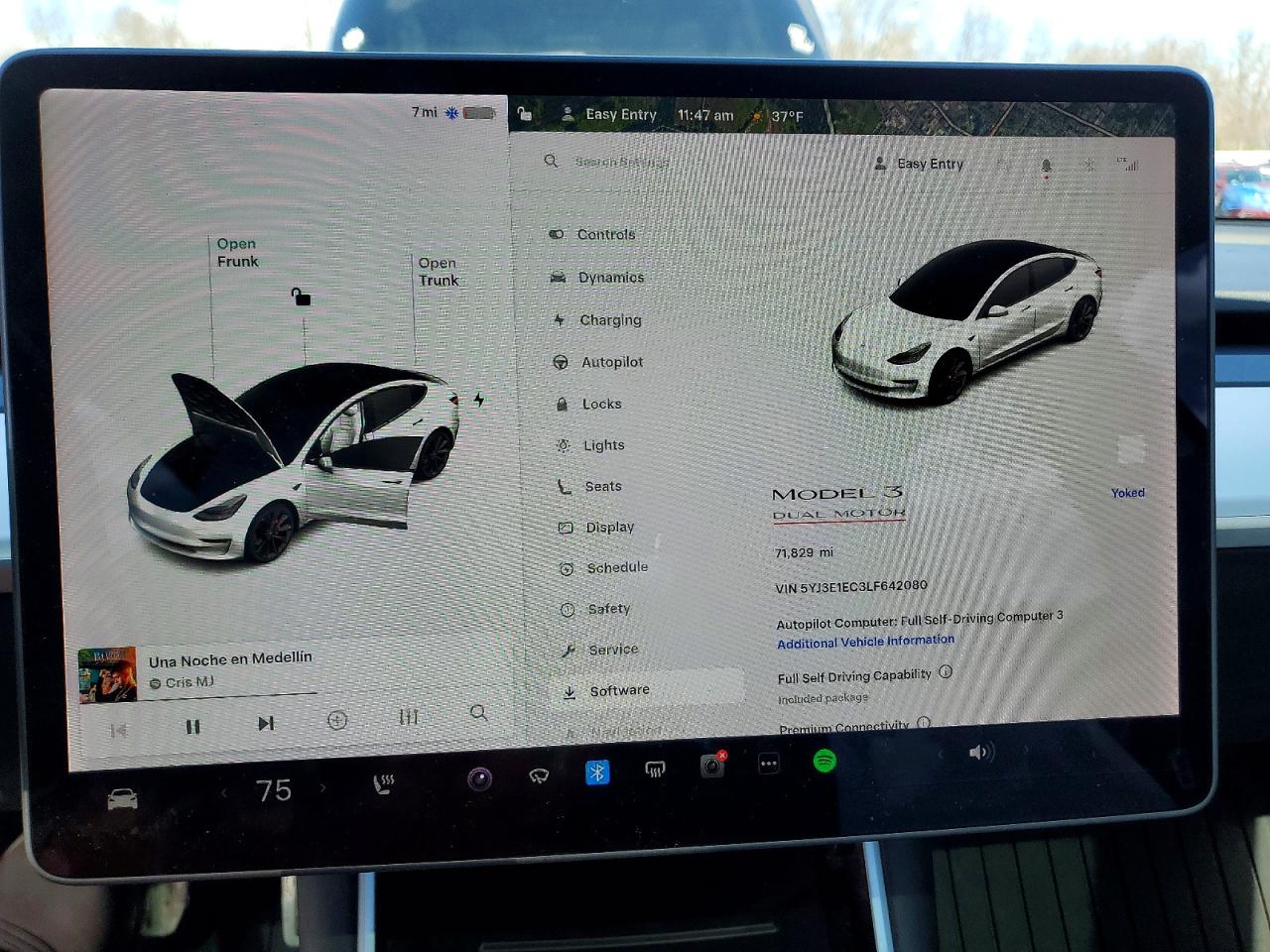Open Additional Vehicle Information link
The width and height of the screenshot is (1270, 952).
click(865, 642)
